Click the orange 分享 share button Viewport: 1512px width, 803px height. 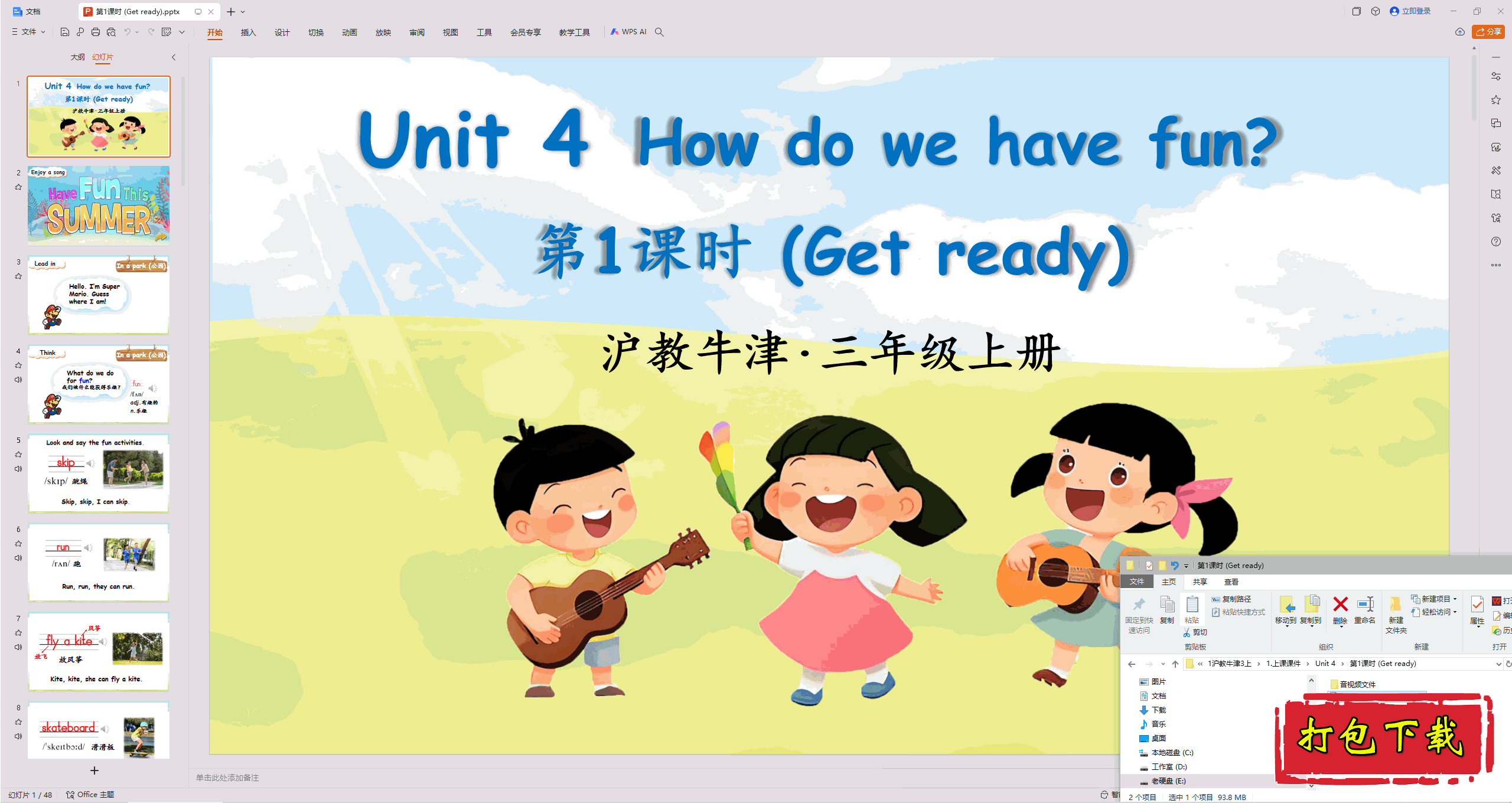tap(1488, 32)
